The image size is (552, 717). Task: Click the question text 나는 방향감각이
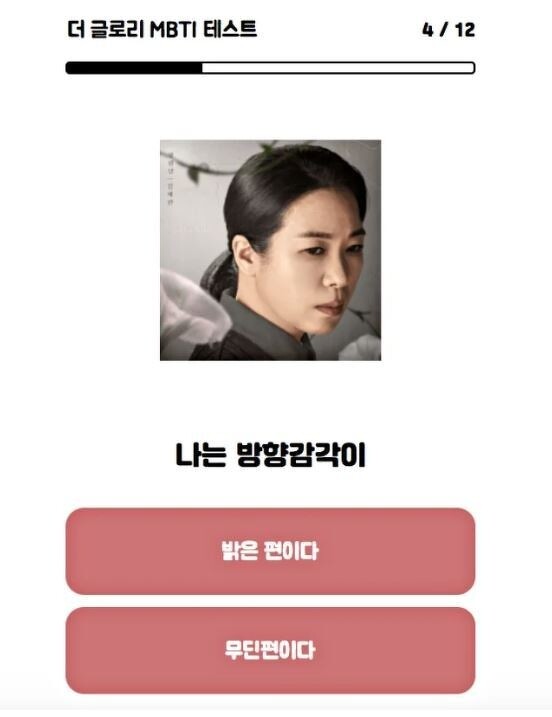270,455
